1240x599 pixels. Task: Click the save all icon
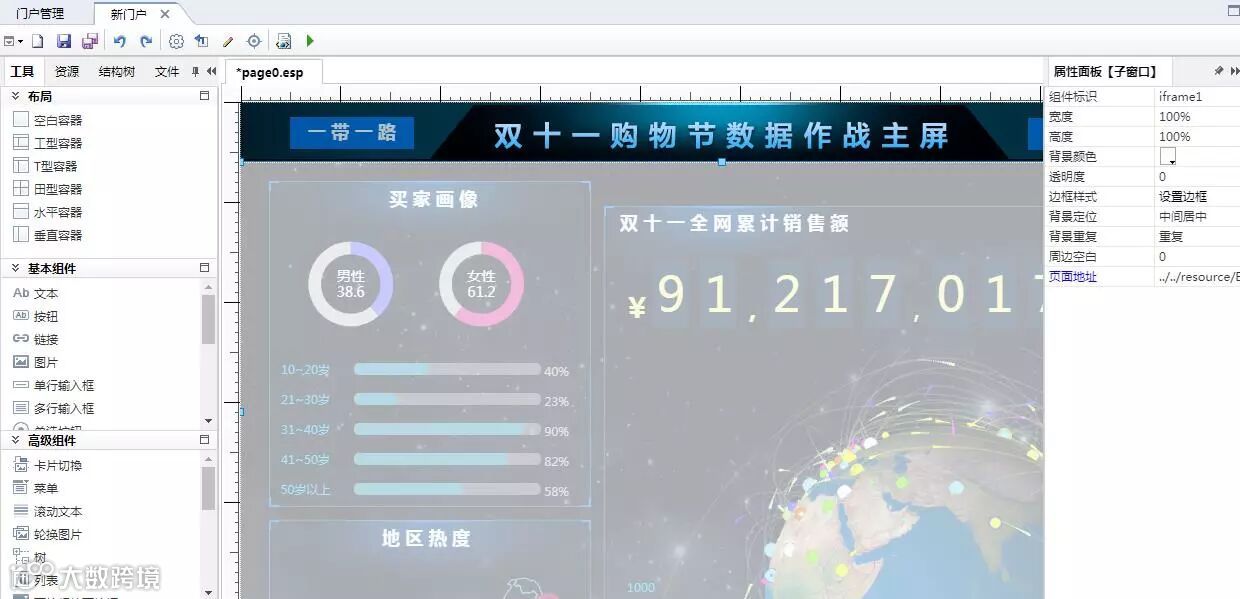point(90,41)
